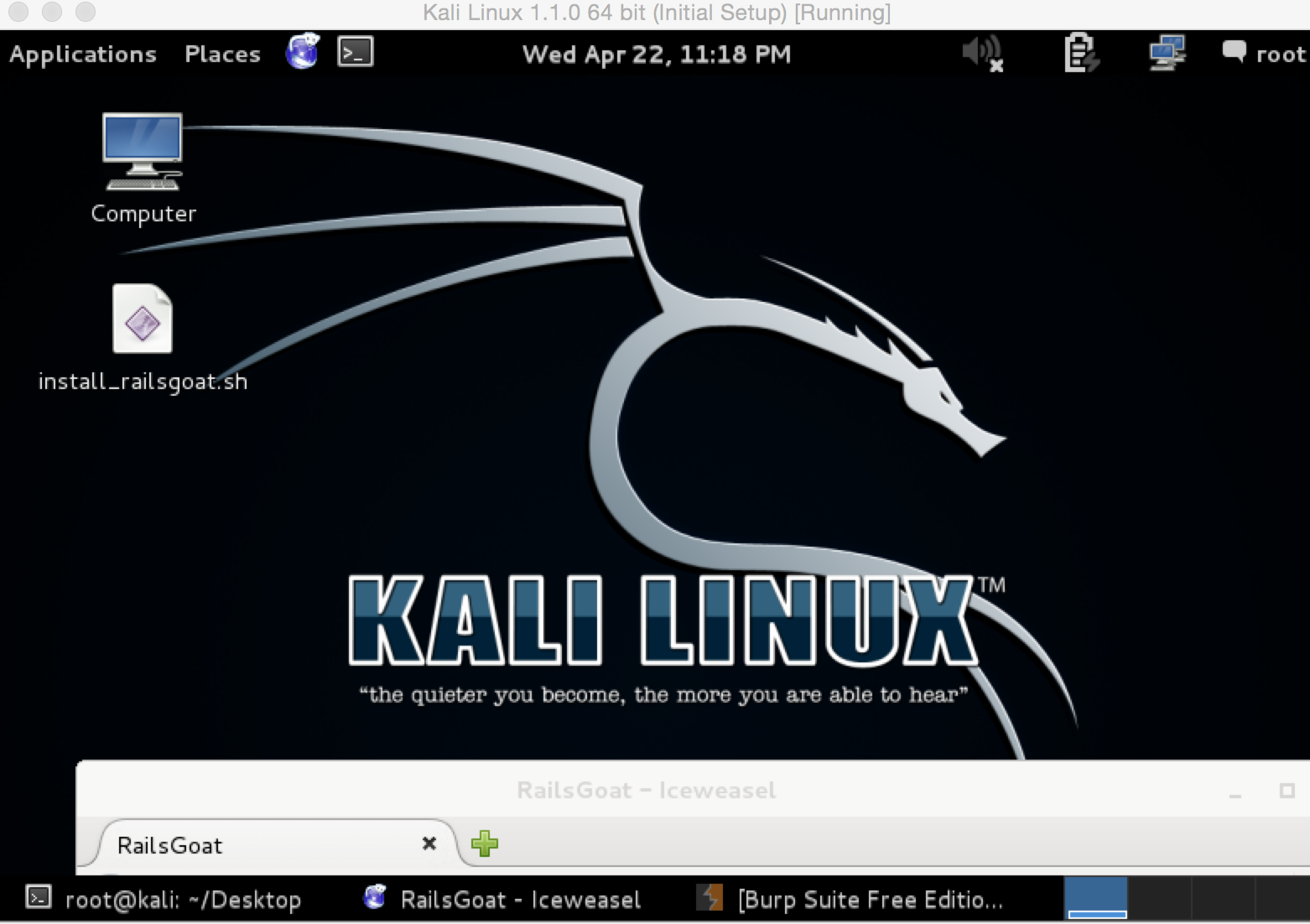Open the root messaging tray icon
The width and height of the screenshot is (1310, 924).
coord(1235,52)
